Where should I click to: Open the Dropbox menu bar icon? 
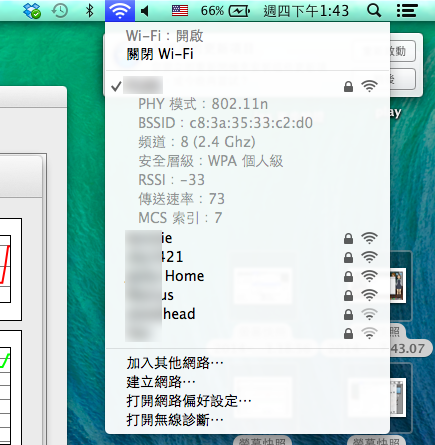[x=32, y=11]
